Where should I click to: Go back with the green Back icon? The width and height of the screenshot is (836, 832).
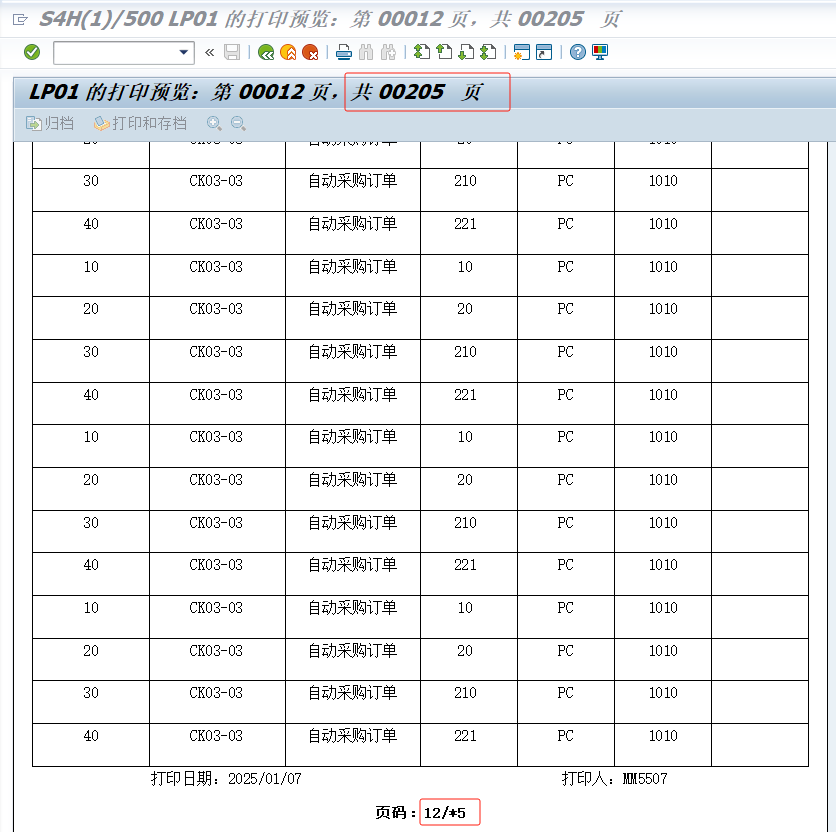266,52
